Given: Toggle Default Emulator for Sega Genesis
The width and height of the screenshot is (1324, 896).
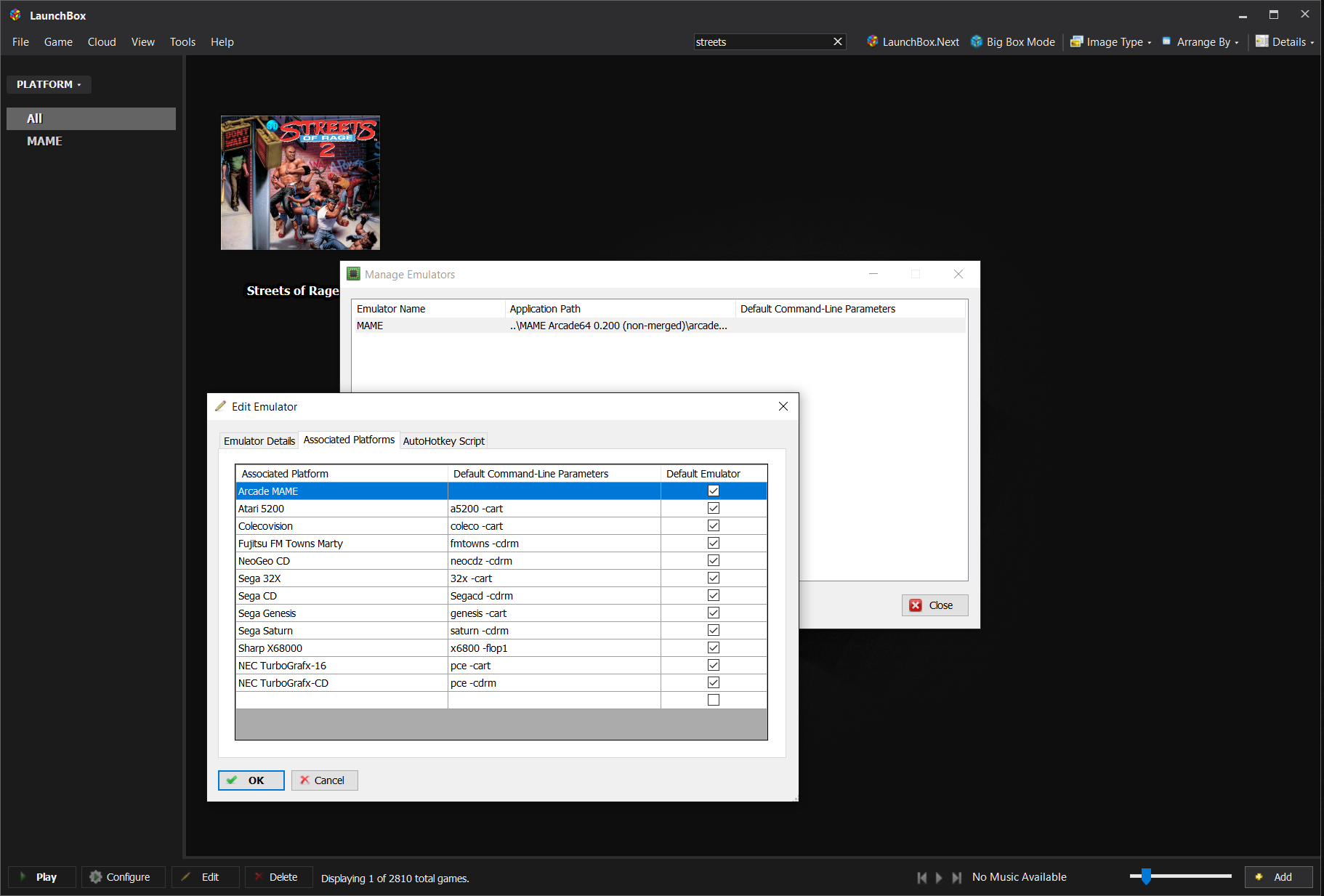Looking at the screenshot, I should (x=714, y=613).
